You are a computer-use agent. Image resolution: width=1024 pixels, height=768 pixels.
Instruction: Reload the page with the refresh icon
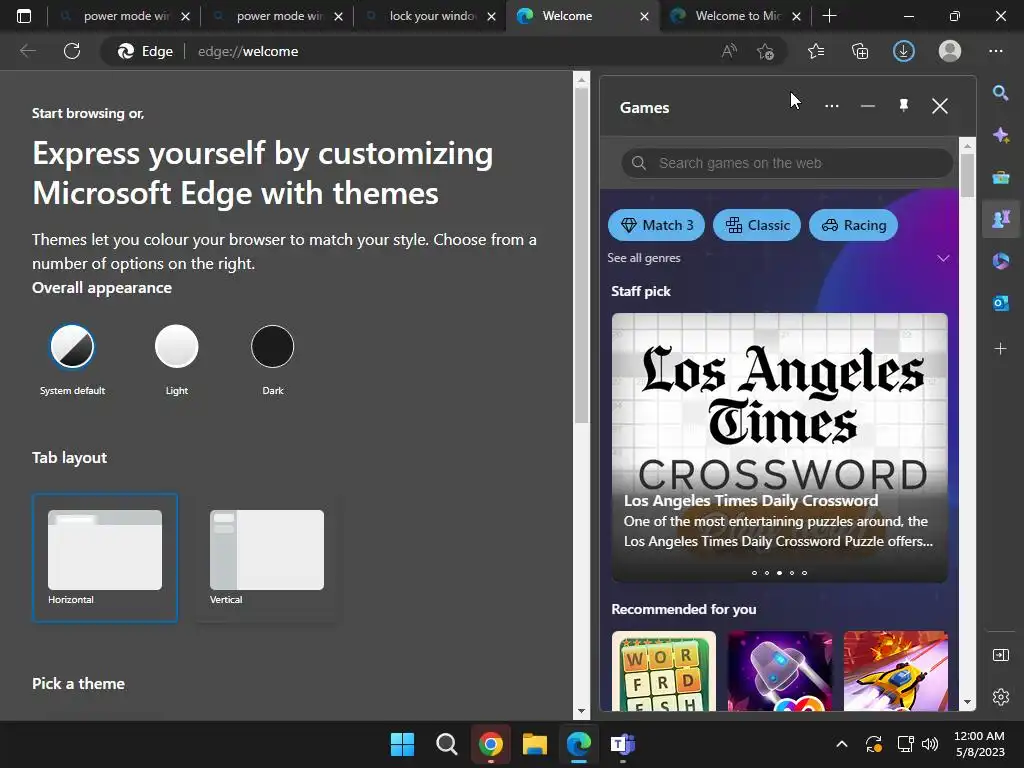(72, 51)
